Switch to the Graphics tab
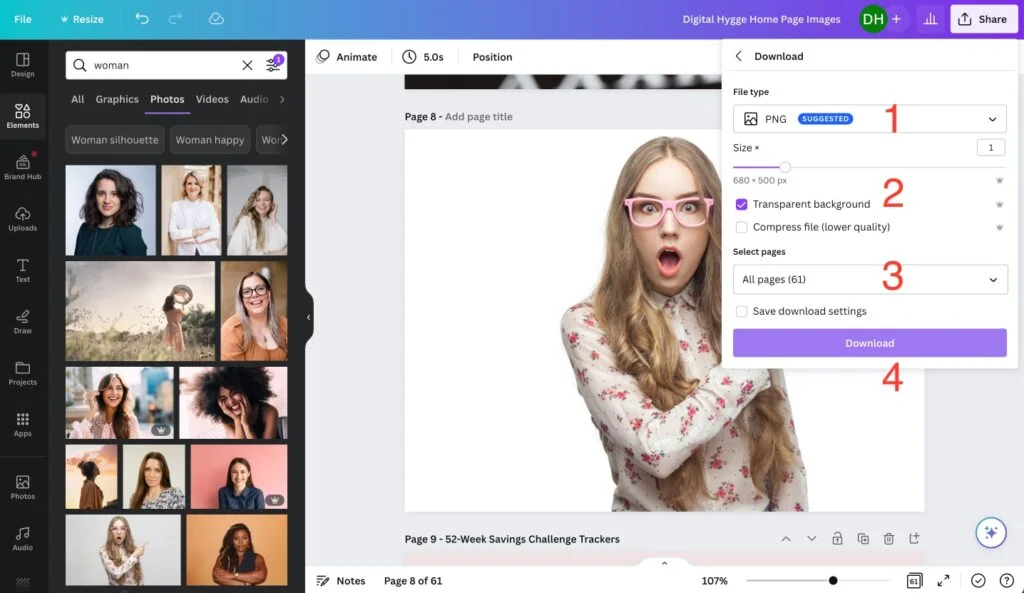Screen dimensions: 1024x593 [117, 99]
